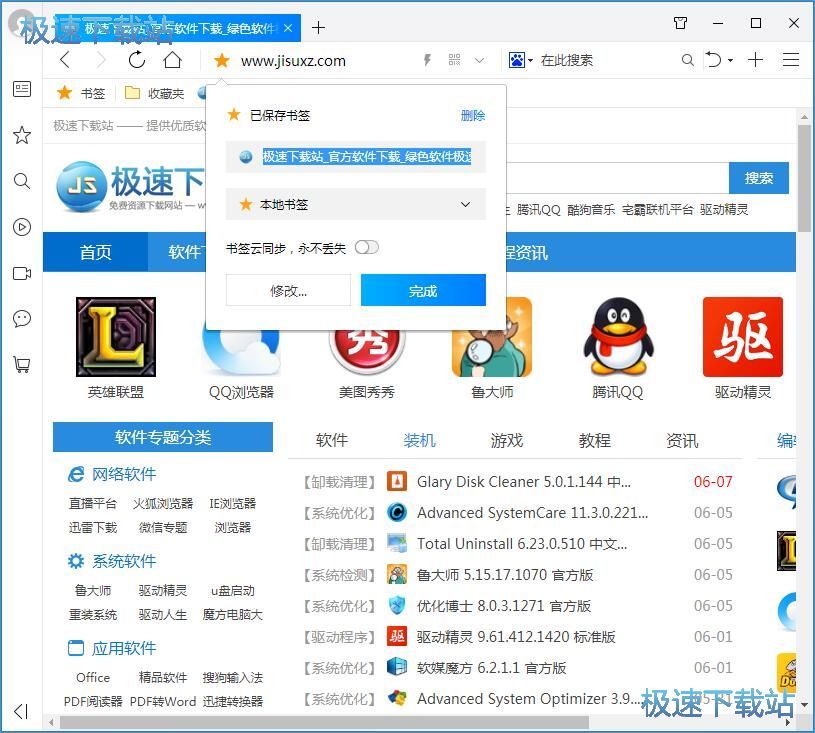Click the 修改... button
This screenshot has width=815, height=733.
pyautogui.click(x=288, y=291)
